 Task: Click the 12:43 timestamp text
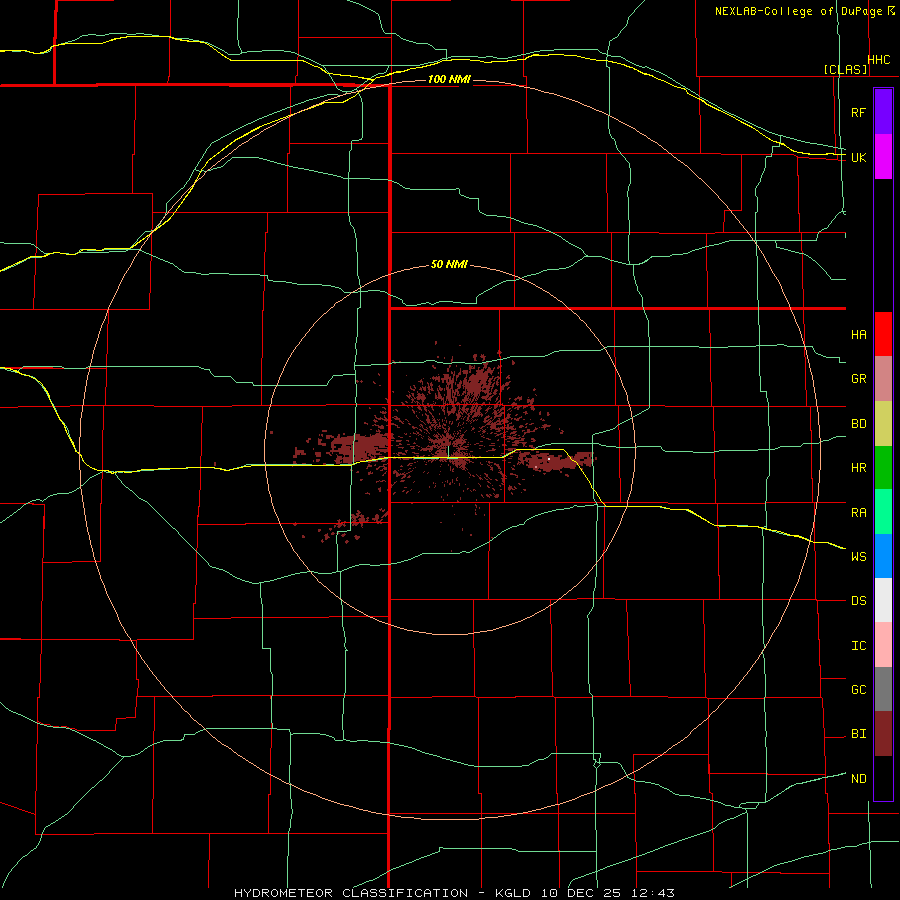(651, 893)
